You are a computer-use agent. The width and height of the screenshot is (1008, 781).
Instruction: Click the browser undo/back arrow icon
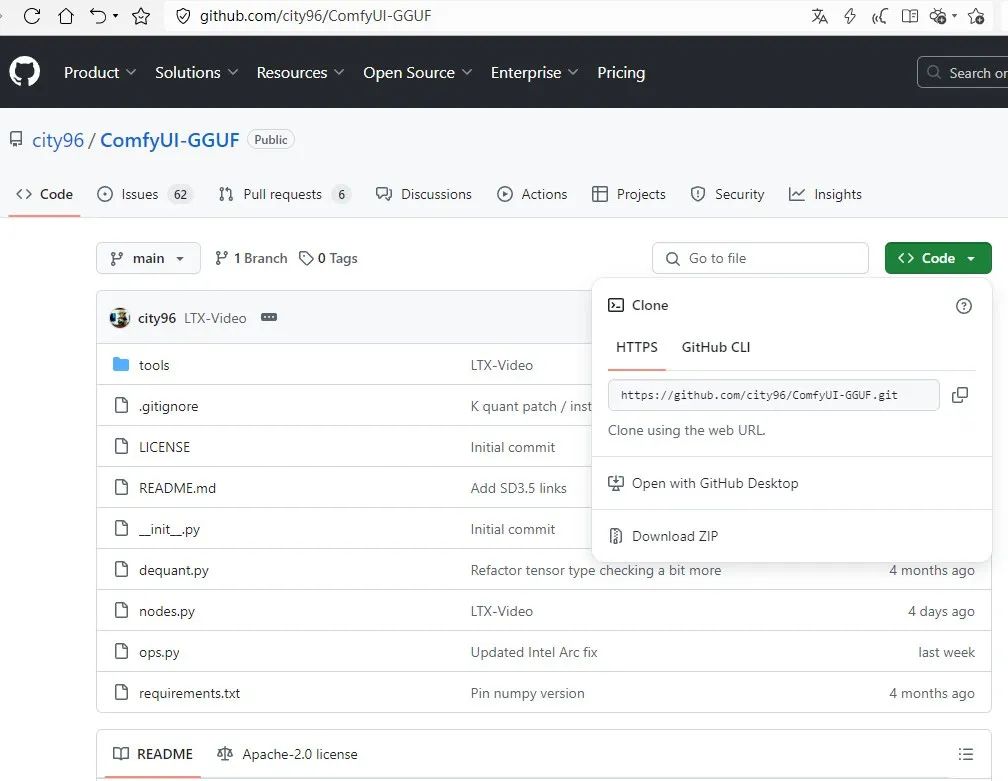point(98,16)
